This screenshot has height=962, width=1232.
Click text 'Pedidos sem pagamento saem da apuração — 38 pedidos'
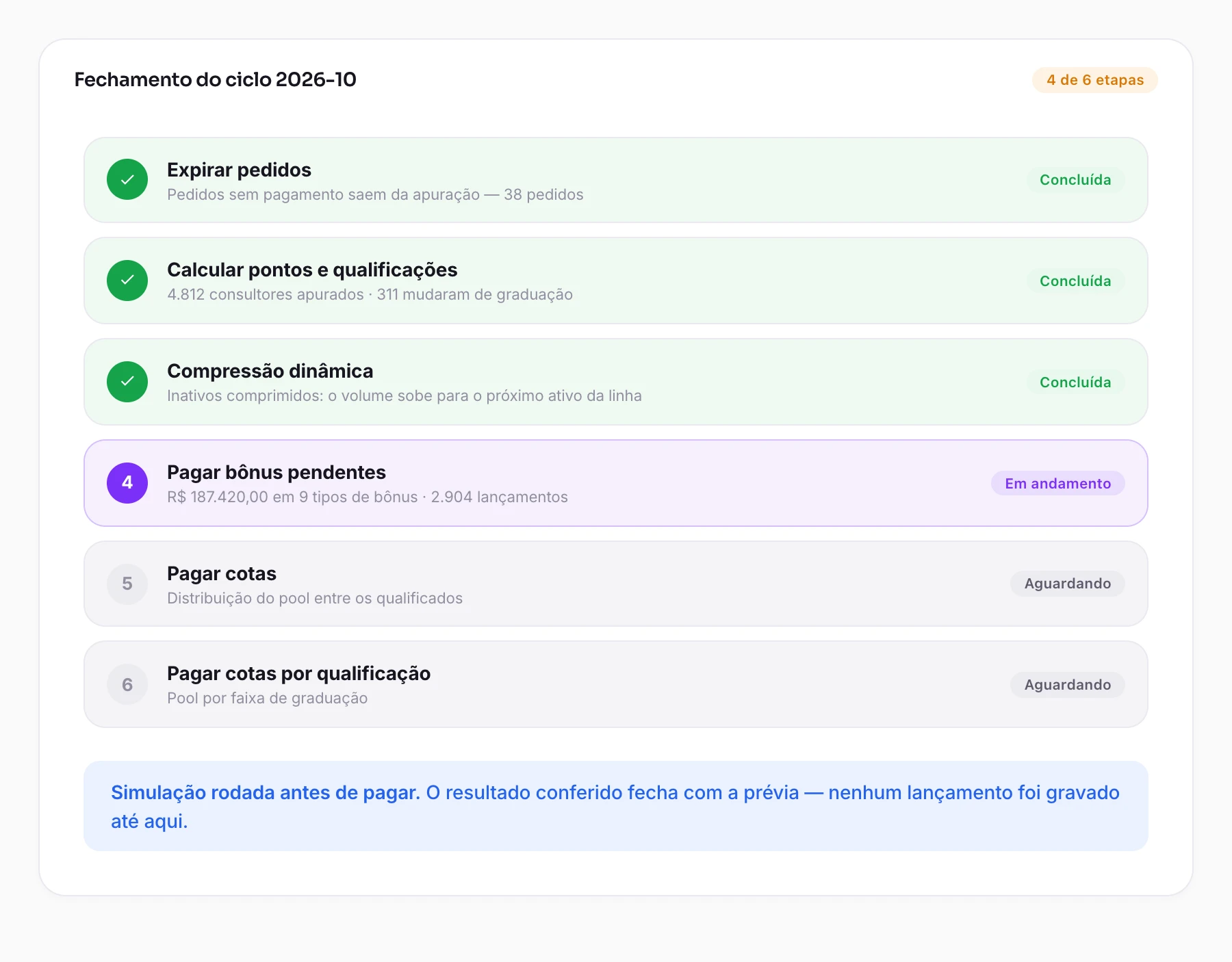[375, 194]
